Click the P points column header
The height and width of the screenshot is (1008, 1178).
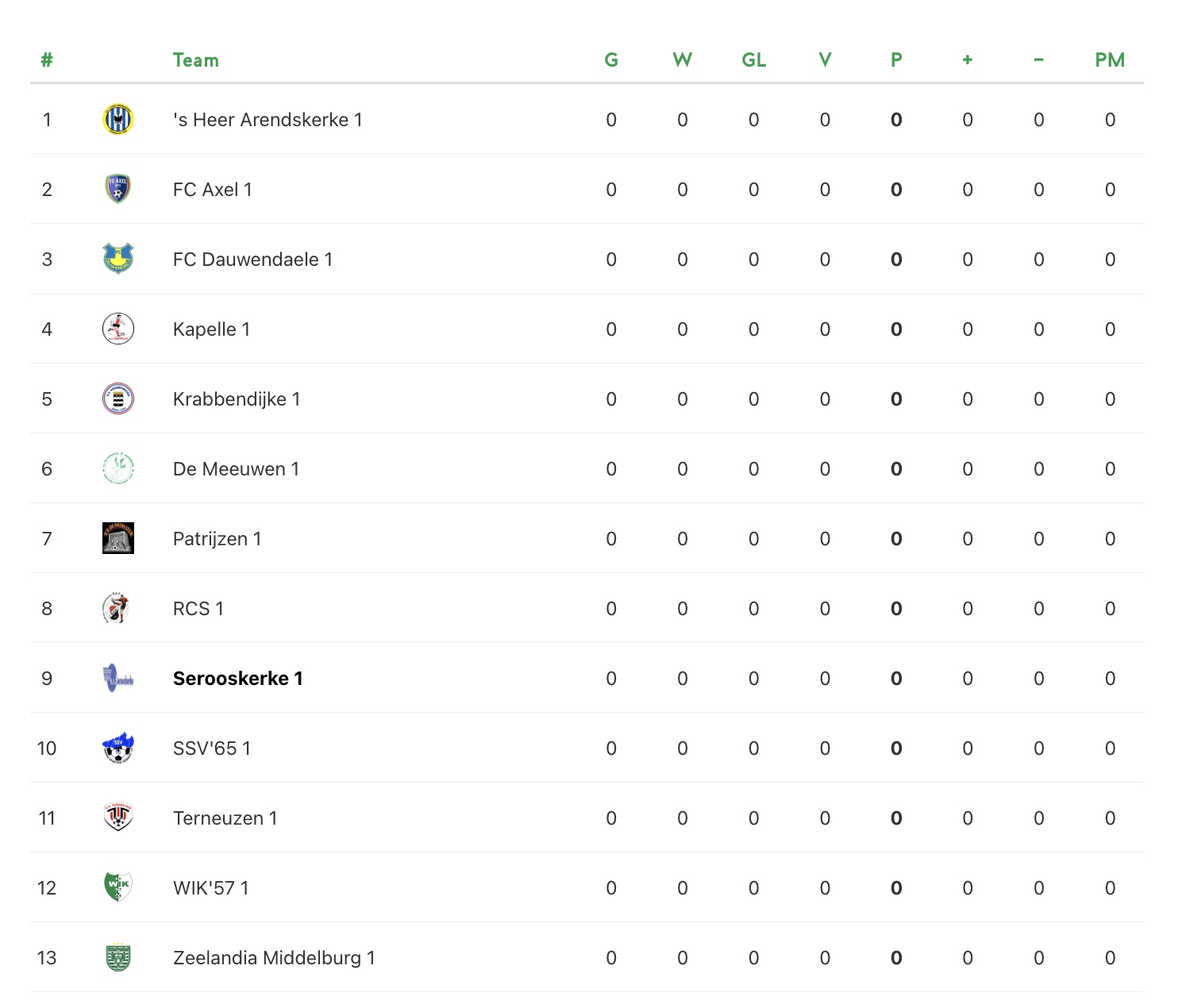(x=896, y=60)
